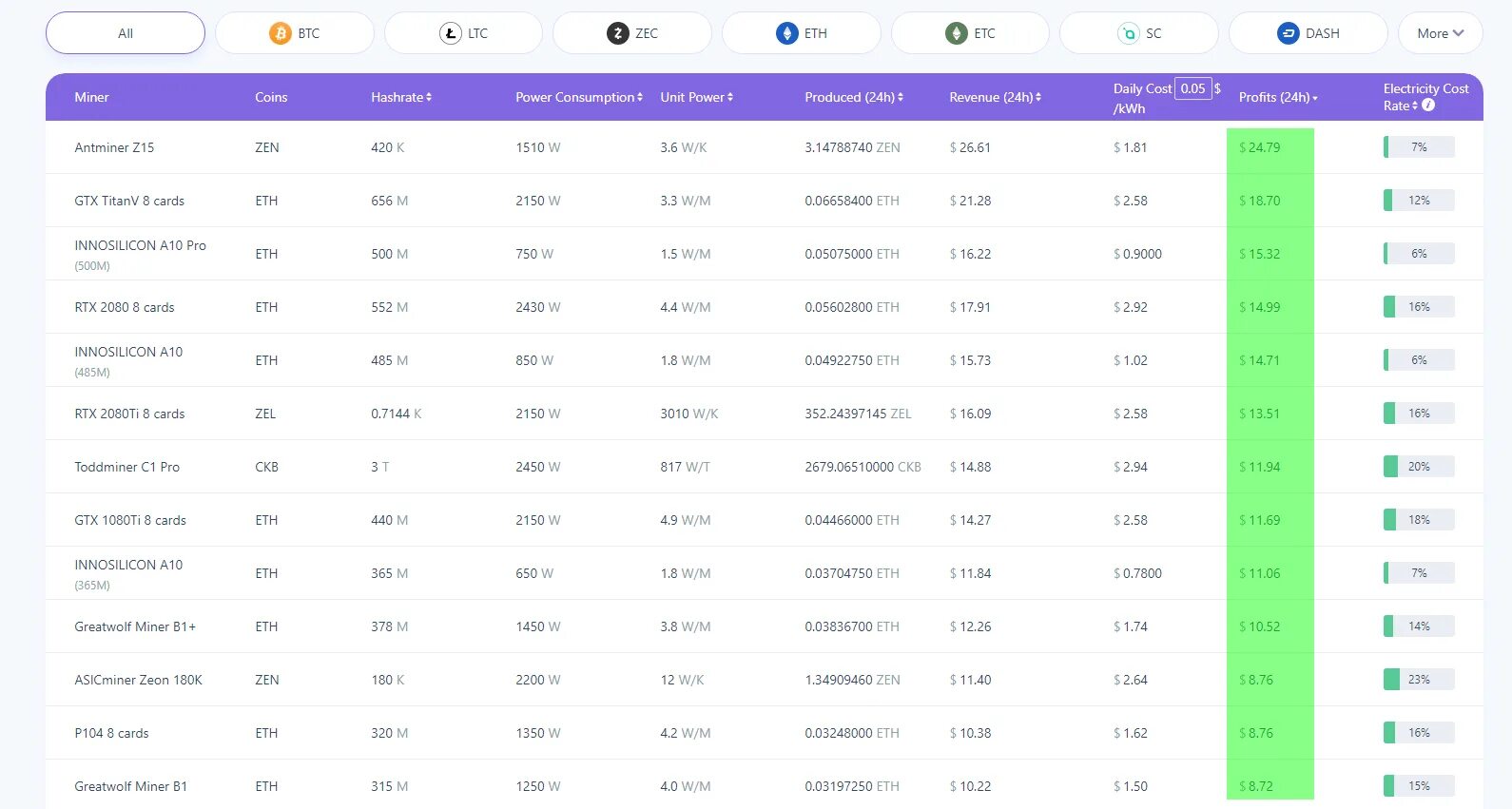Screen dimensions: 1512x809
Task: Click the 0.7144 K hashrate value
Action: click(397, 414)
